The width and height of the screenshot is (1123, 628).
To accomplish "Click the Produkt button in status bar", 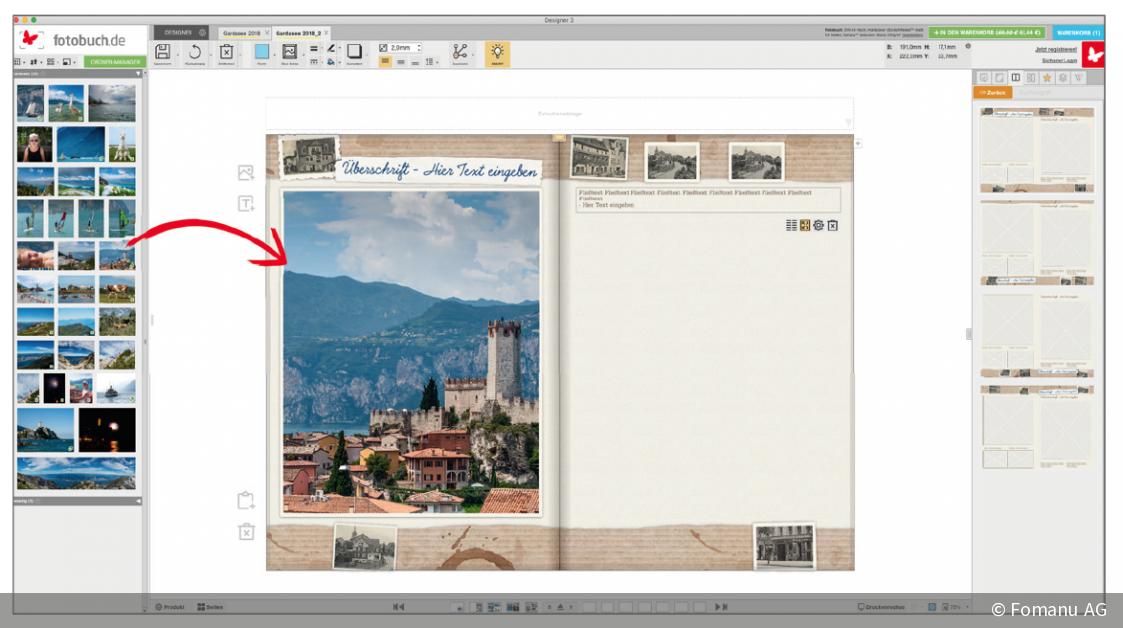I will 170,607.
